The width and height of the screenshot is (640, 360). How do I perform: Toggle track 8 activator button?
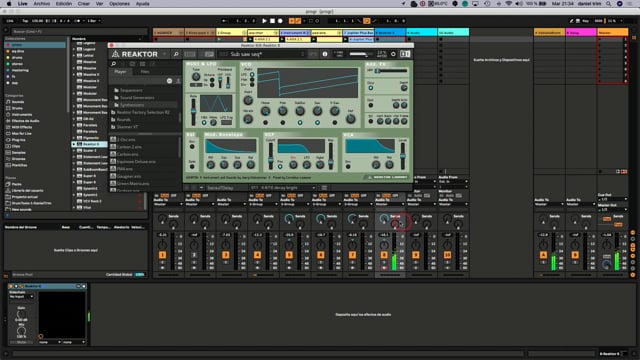coord(384,255)
